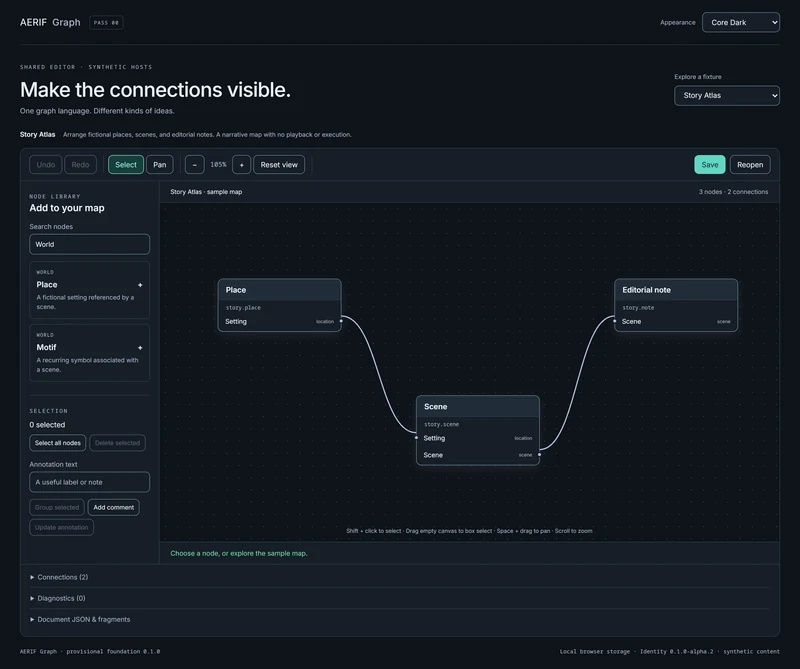Viewport: 800px width, 669px height.
Task: Reset the canvas view
Action: (x=279, y=165)
